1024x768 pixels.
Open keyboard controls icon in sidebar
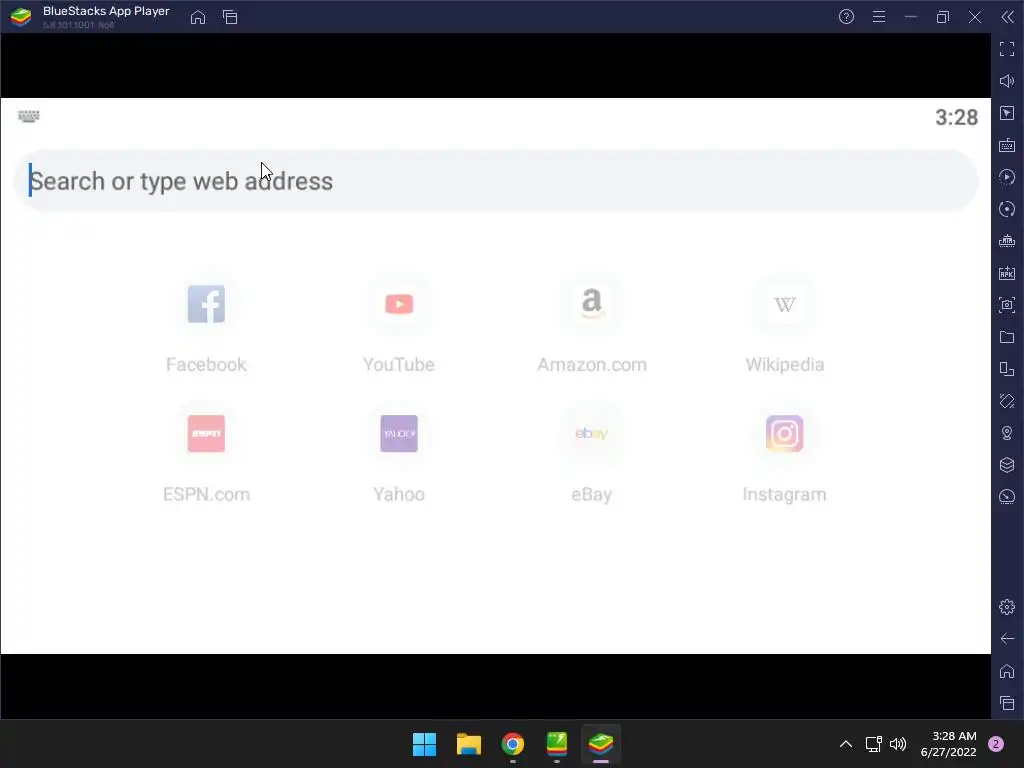1007,145
